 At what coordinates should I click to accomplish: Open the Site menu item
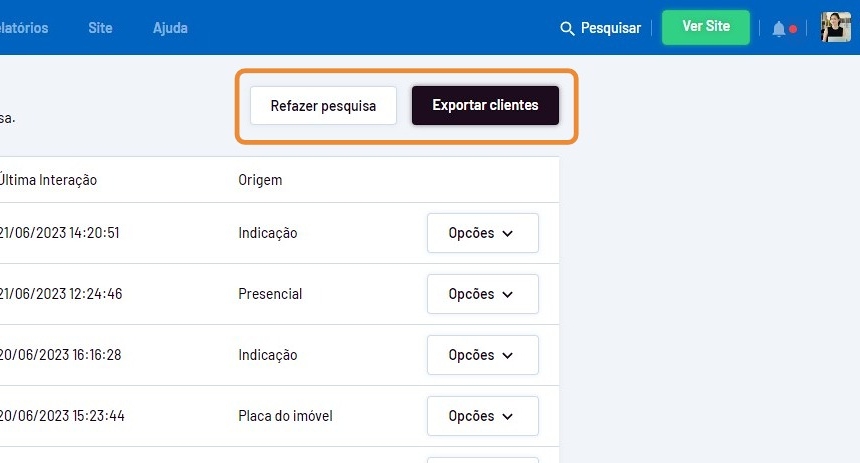(x=100, y=28)
